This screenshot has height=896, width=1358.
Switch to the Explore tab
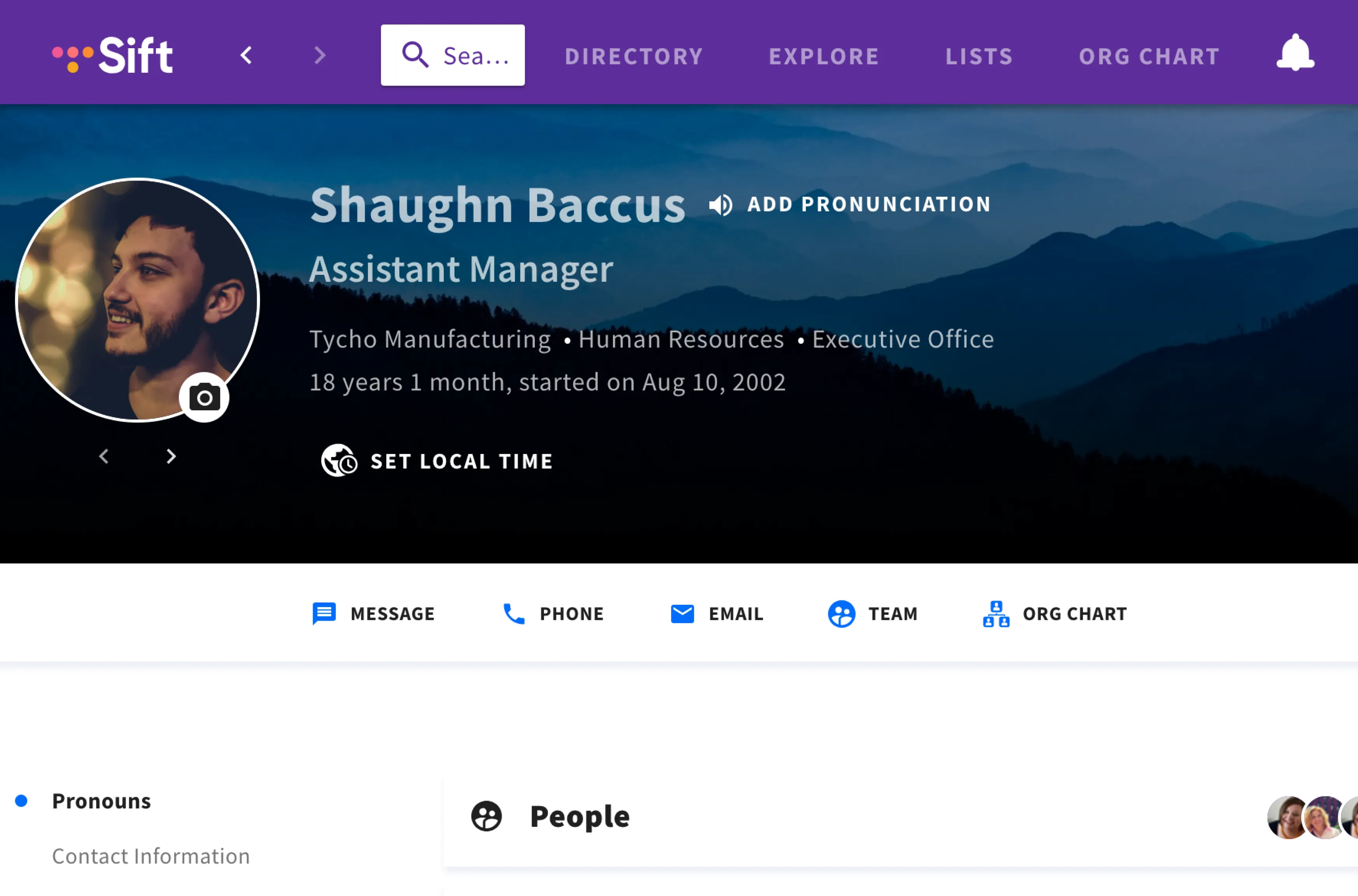[x=823, y=56]
